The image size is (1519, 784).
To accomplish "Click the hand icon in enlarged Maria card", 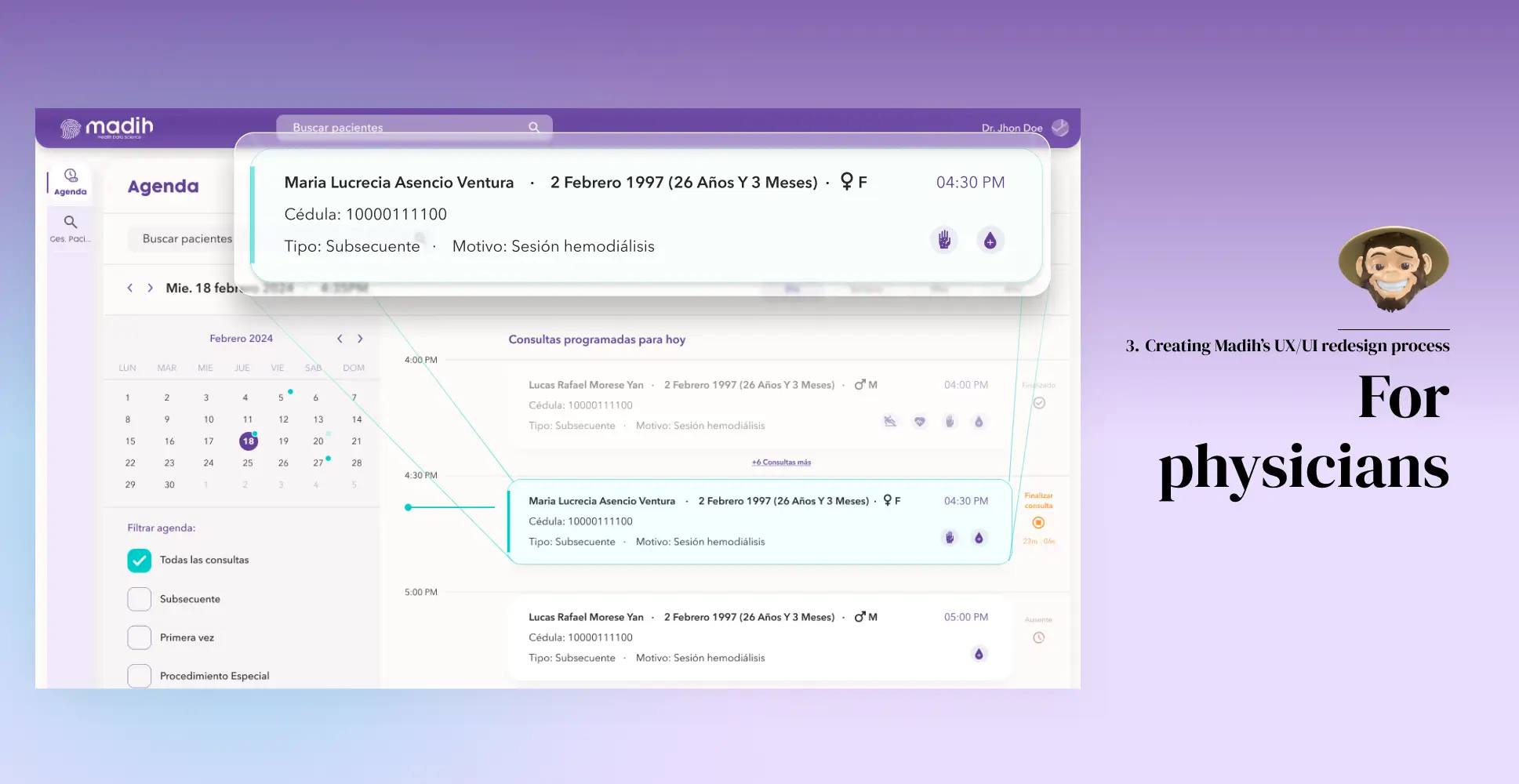I will (x=944, y=240).
